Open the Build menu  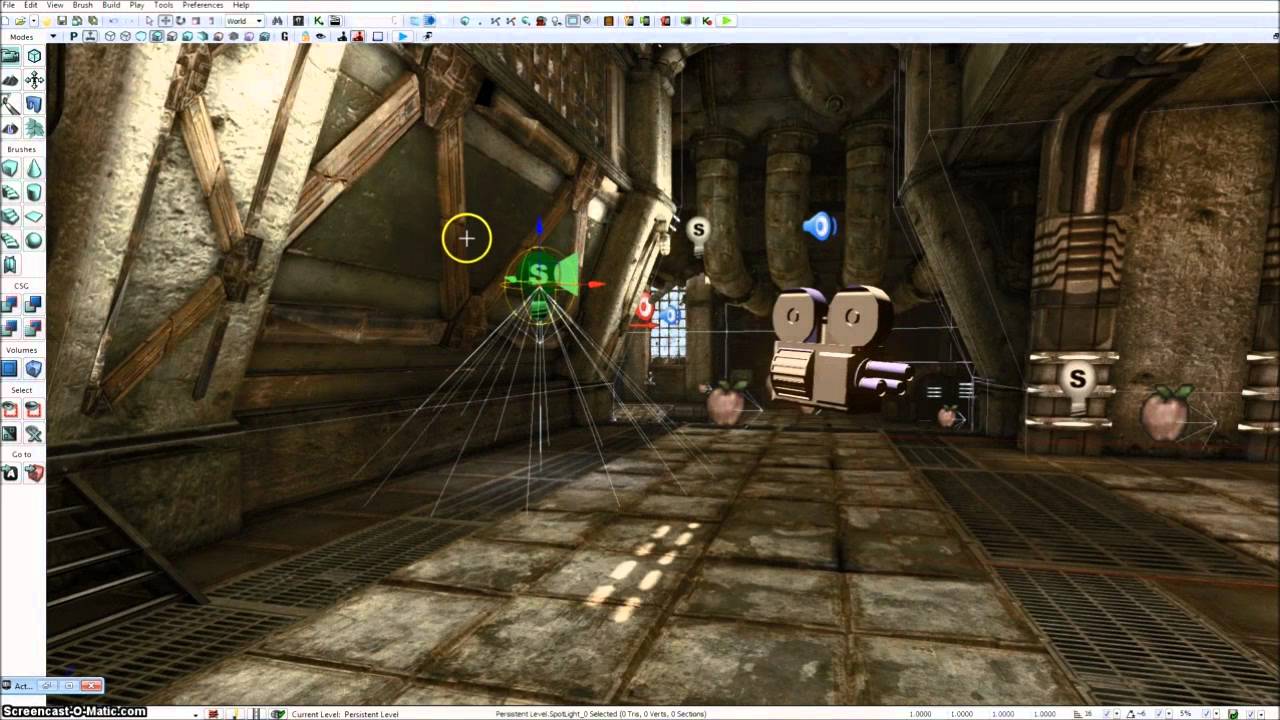click(x=111, y=5)
